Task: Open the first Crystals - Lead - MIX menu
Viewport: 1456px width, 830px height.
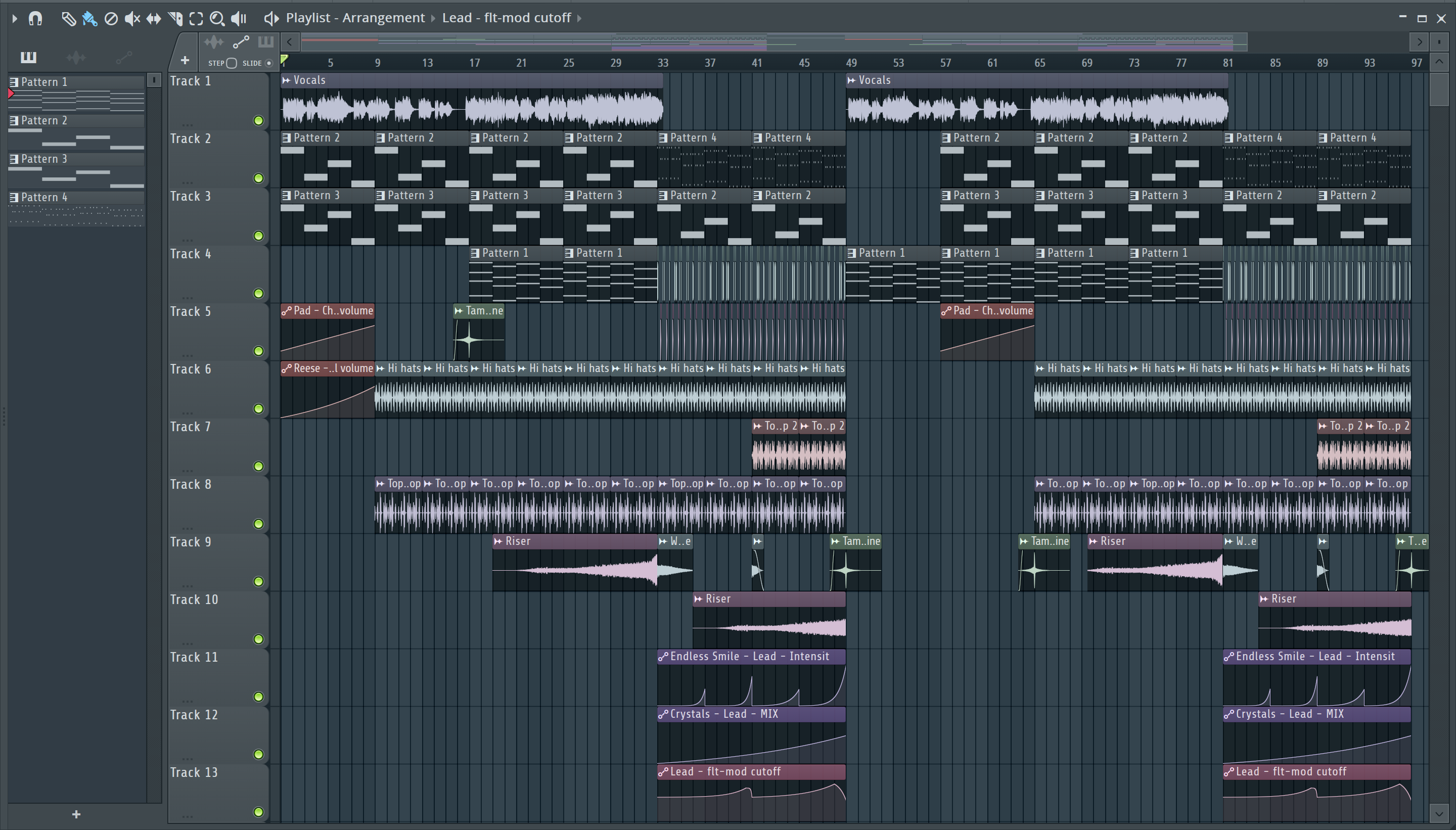Action: tap(663, 714)
